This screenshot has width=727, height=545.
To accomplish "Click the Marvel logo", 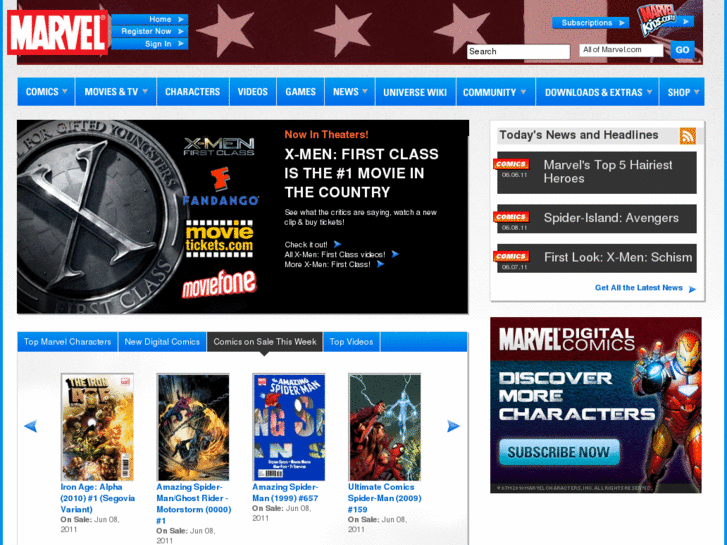I will click(x=57, y=32).
